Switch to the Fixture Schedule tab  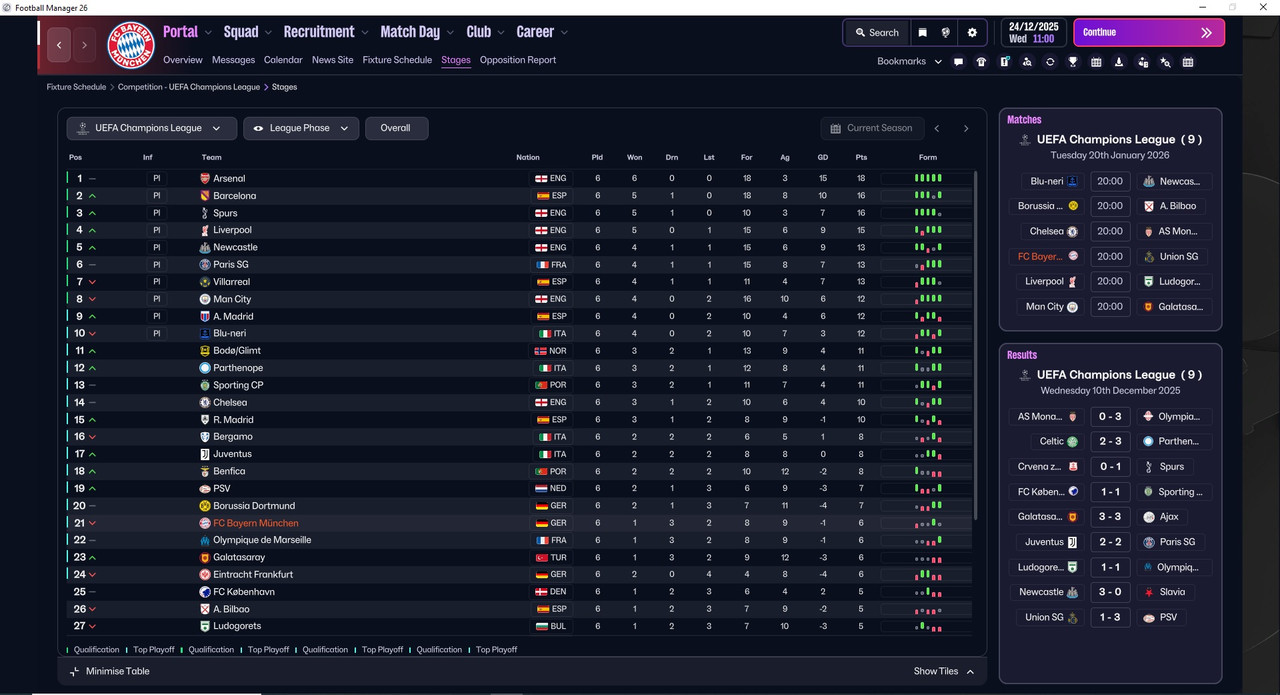point(397,60)
